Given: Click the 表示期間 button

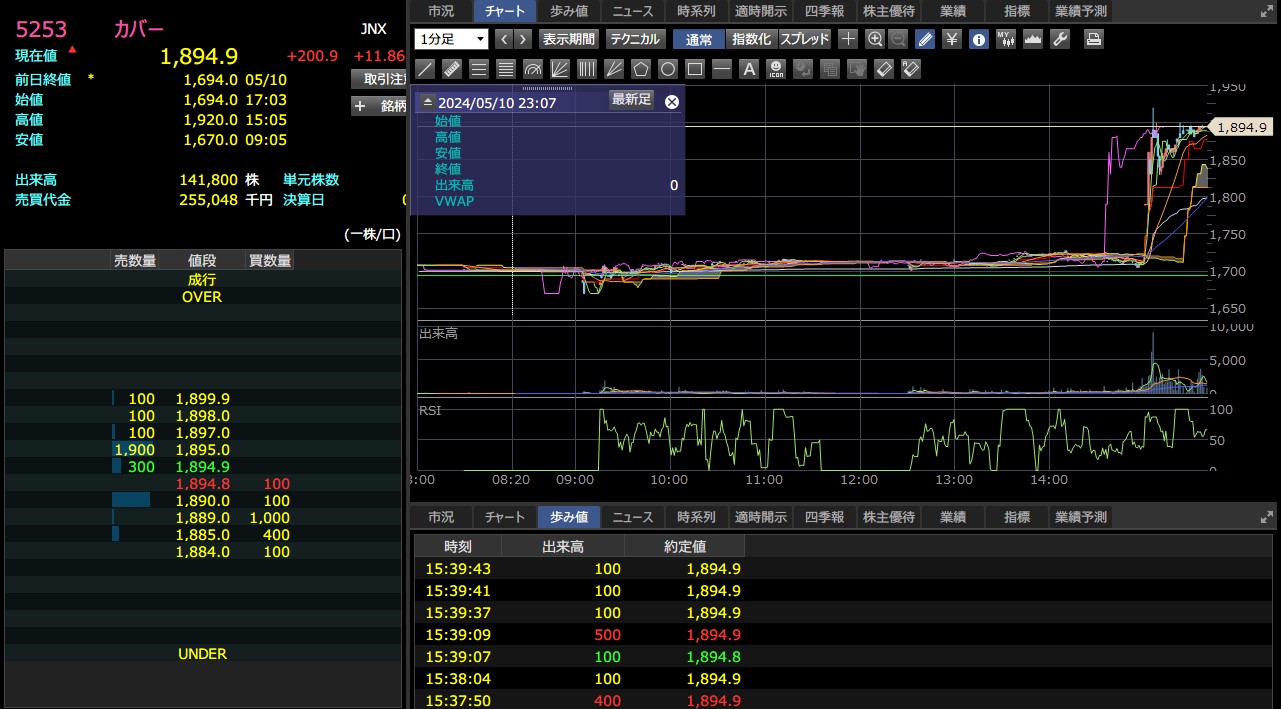Looking at the screenshot, I should (568, 39).
